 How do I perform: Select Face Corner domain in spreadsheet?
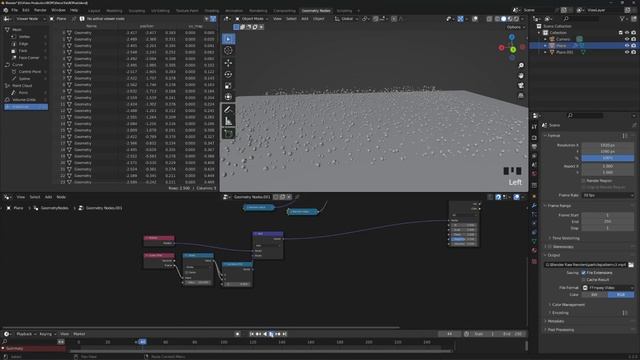click(x=29, y=58)
